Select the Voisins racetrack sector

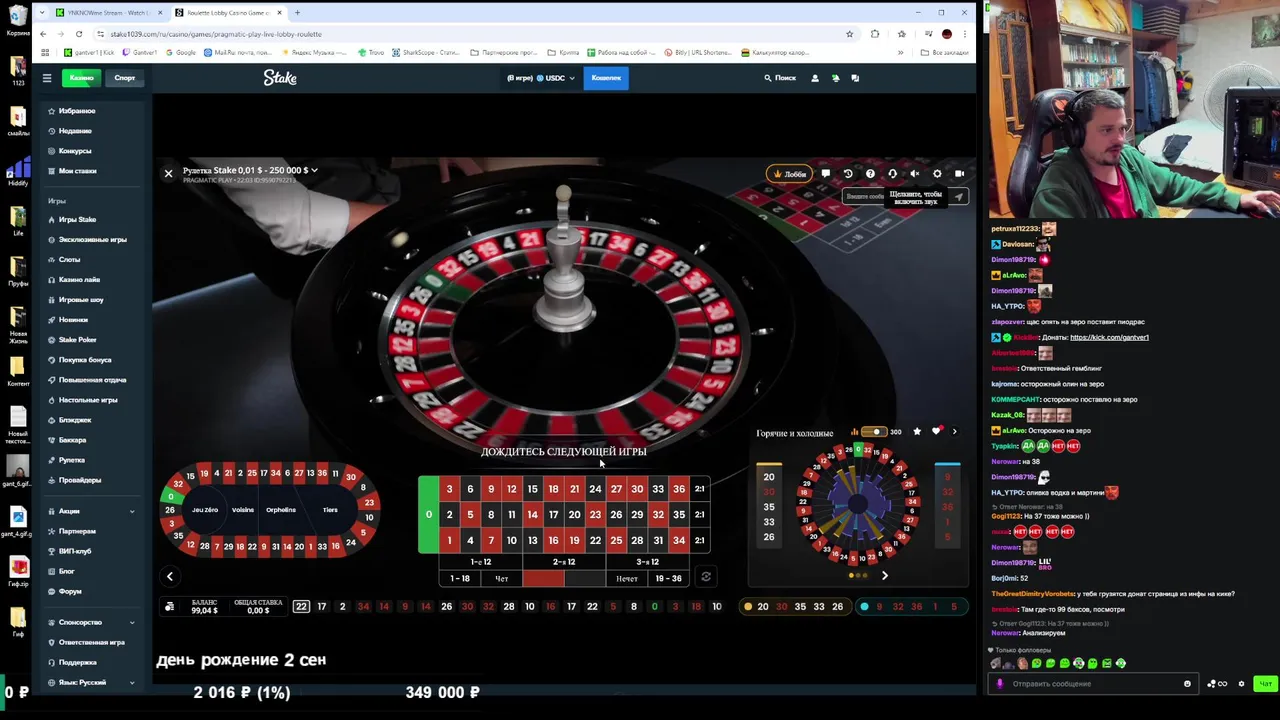click(243, 510)
